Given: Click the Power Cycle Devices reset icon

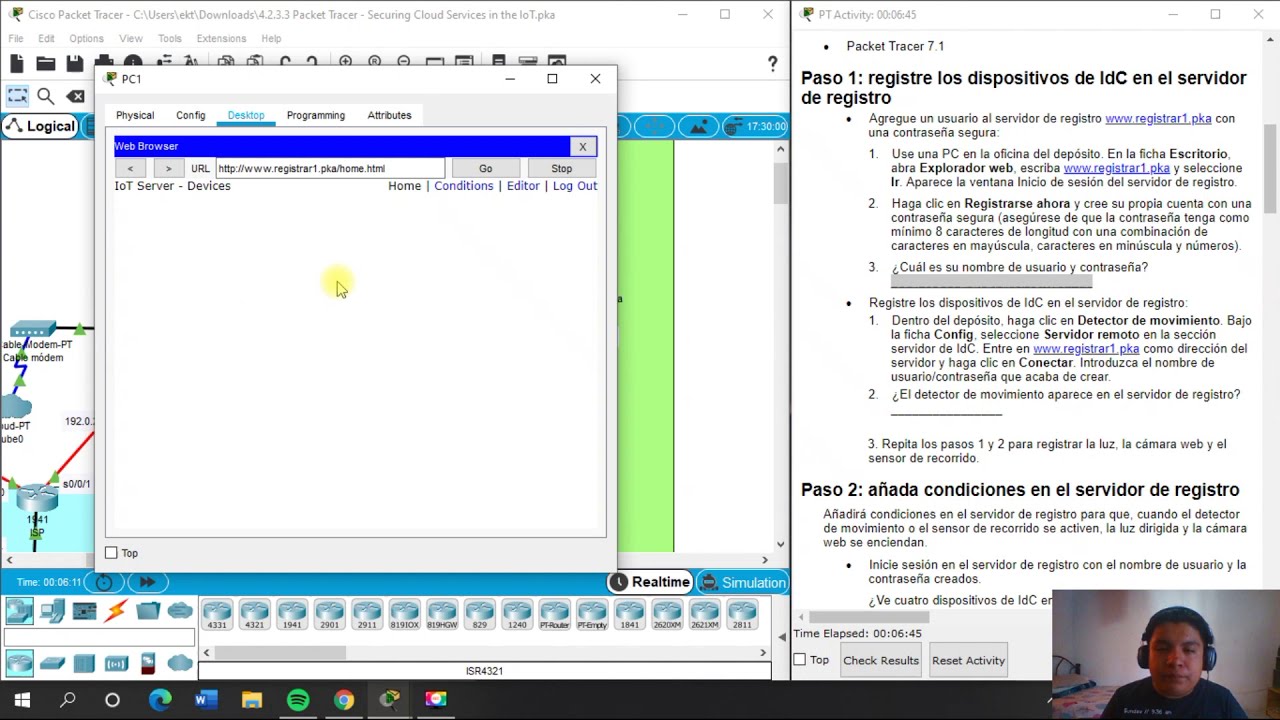Looking at the screenshot, I should tap(104, 582).
